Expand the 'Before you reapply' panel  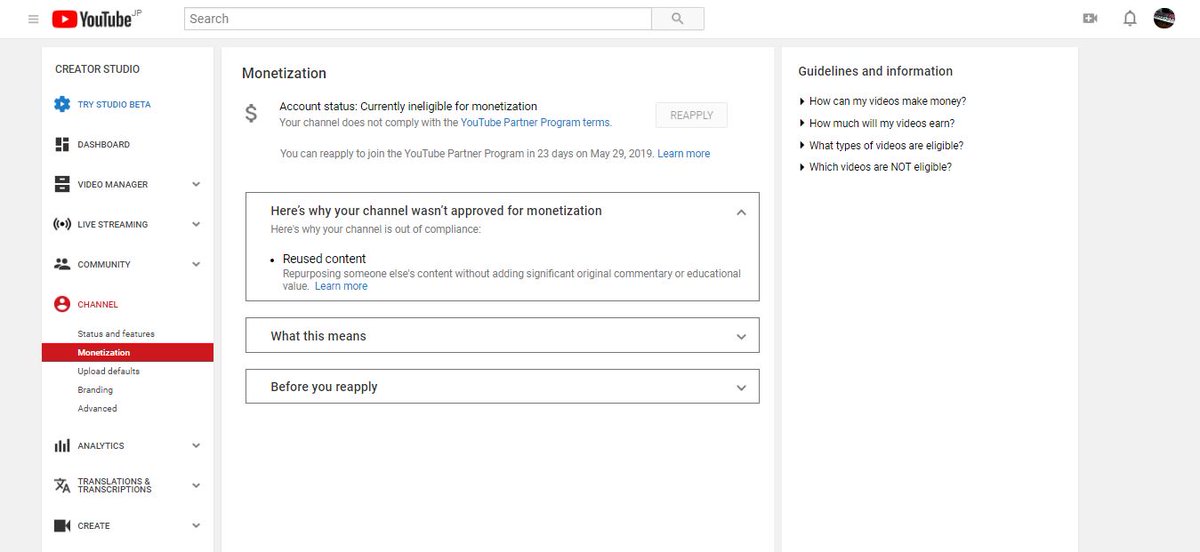pos(502,386)
